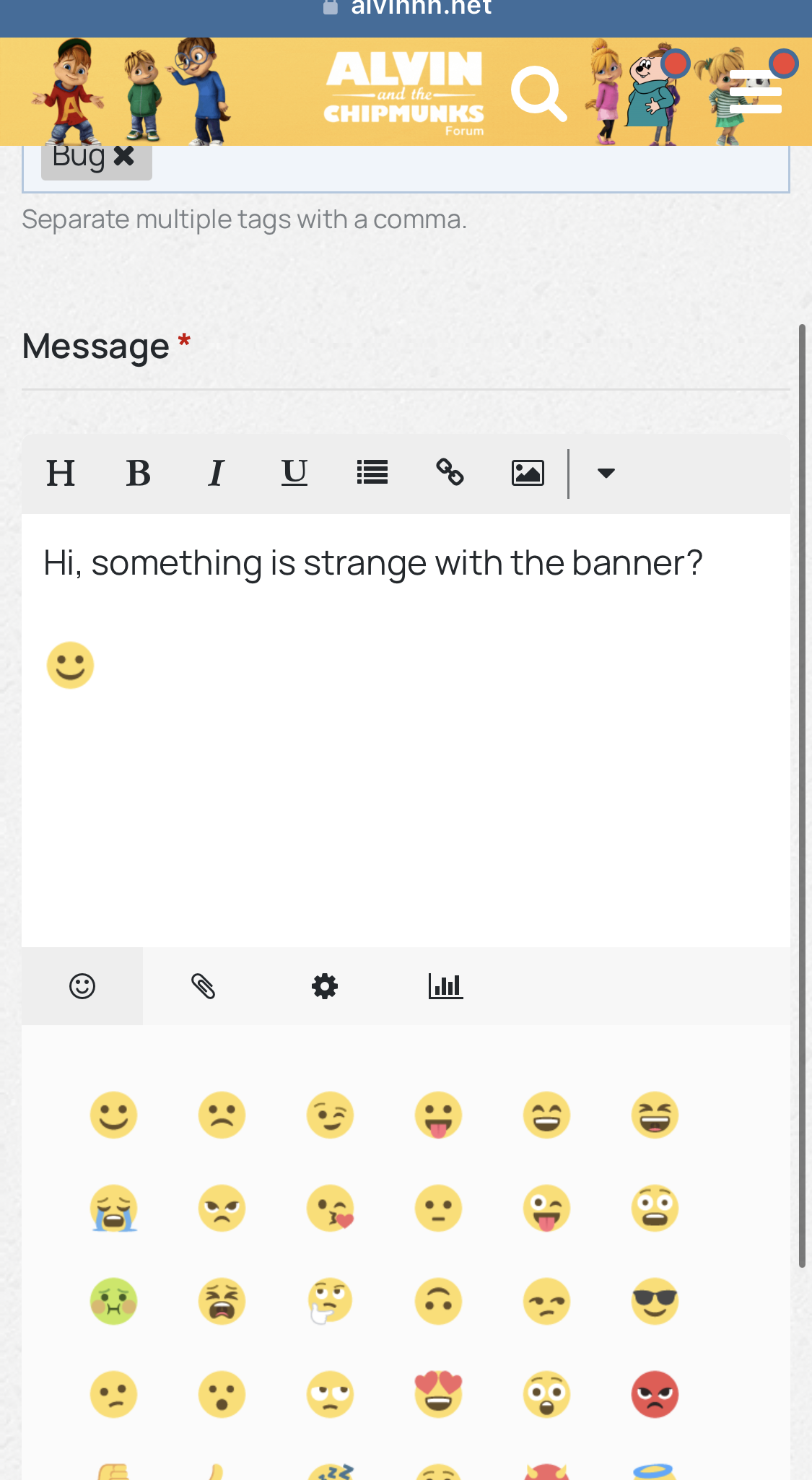812x1480 pixels.
Task: Expand more formatting options caret
Action: coord(606,474)
